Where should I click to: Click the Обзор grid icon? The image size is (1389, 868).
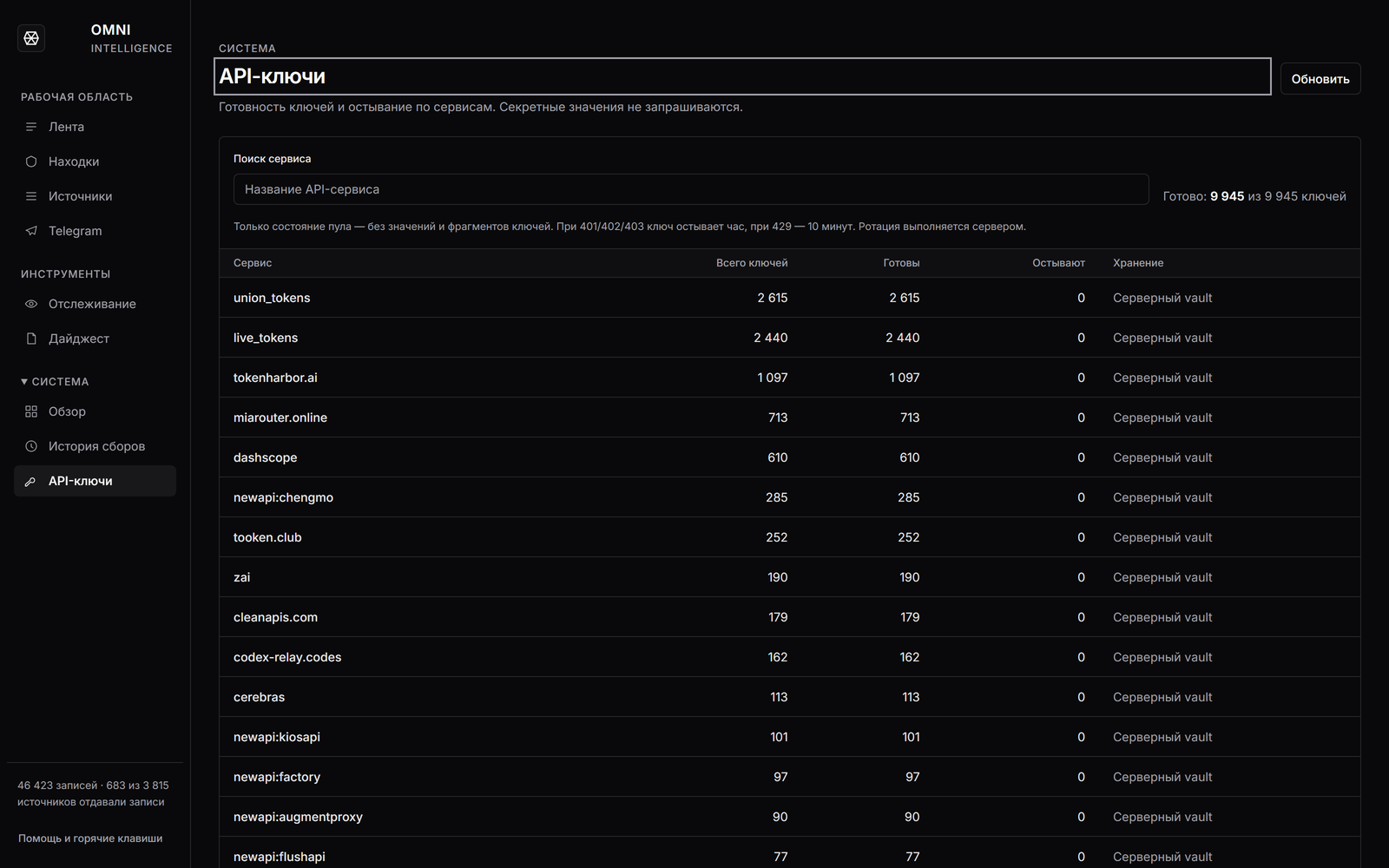pyautogui.click(x=31, y=411)
